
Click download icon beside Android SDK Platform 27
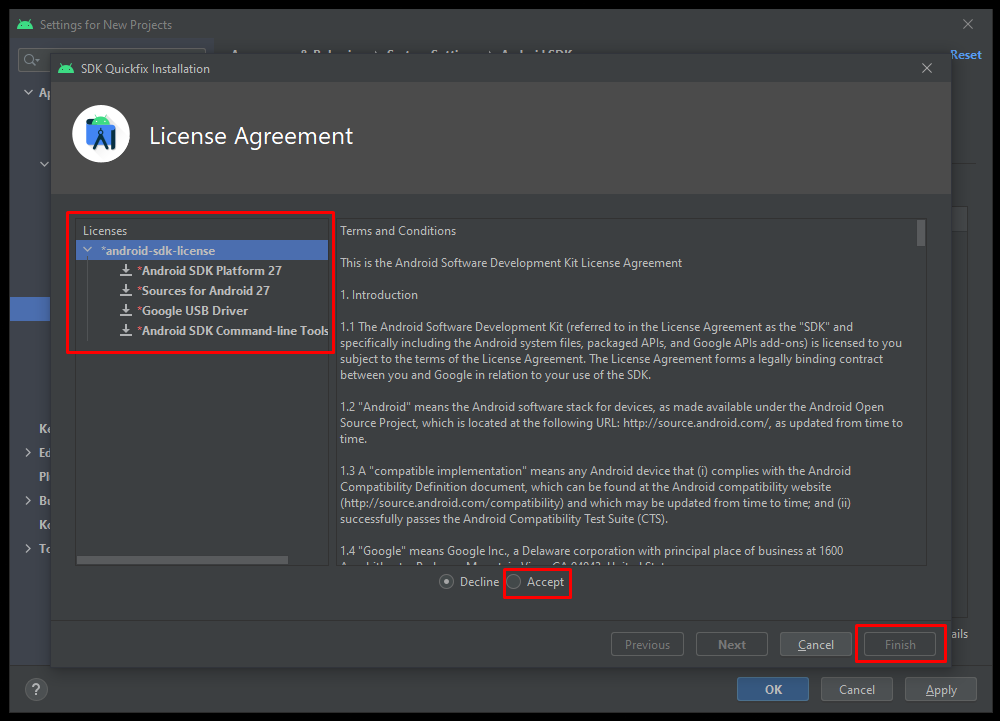click(x=126, y=270)
